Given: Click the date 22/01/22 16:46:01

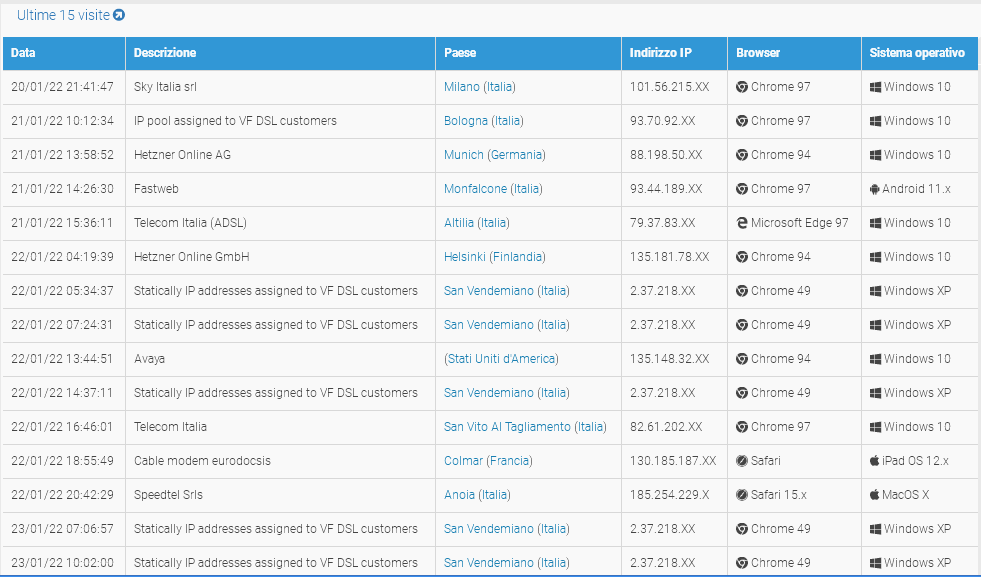Looking at the screenshot, I should click(63, 427).
